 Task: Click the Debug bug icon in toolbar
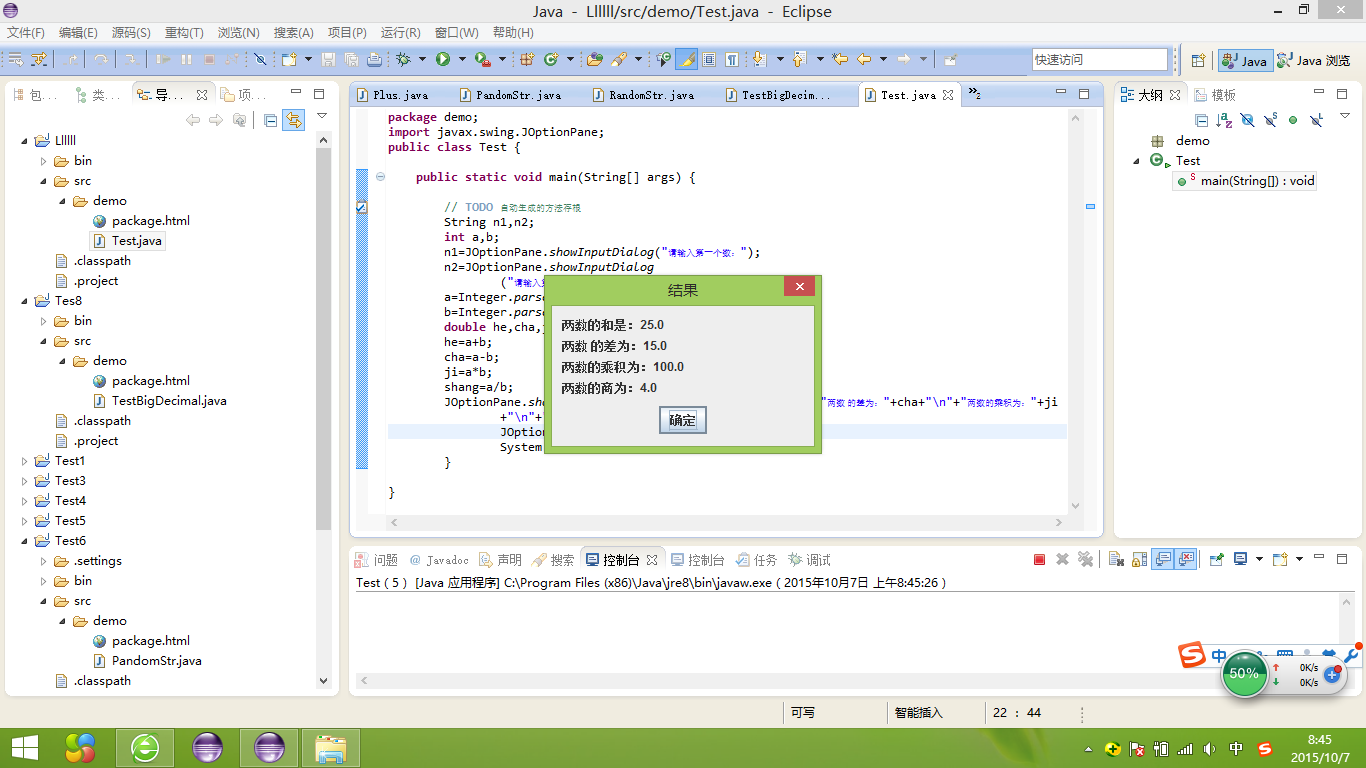(404, 59)
